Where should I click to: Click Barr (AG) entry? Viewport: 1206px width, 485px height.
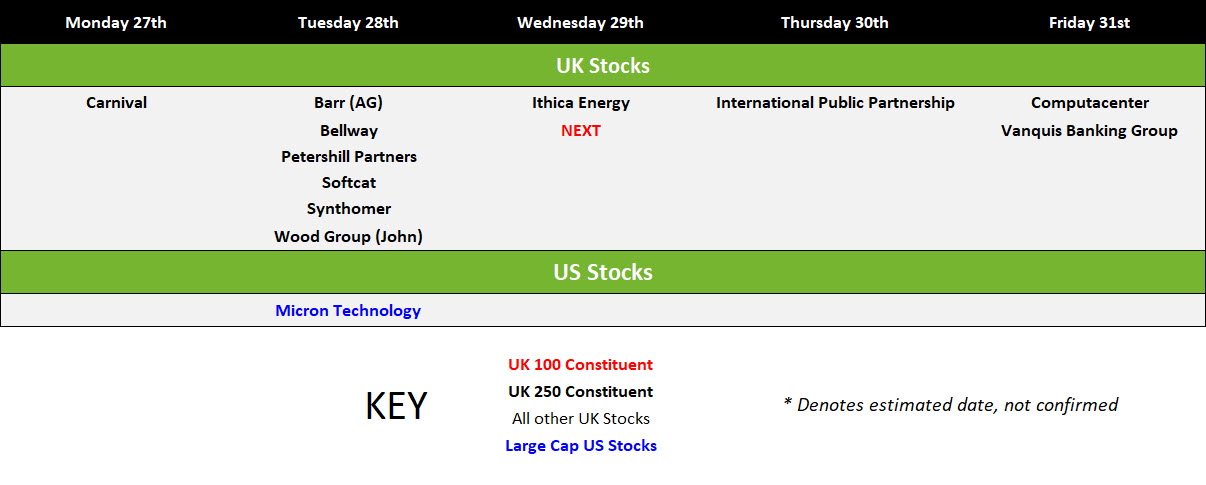348,102
